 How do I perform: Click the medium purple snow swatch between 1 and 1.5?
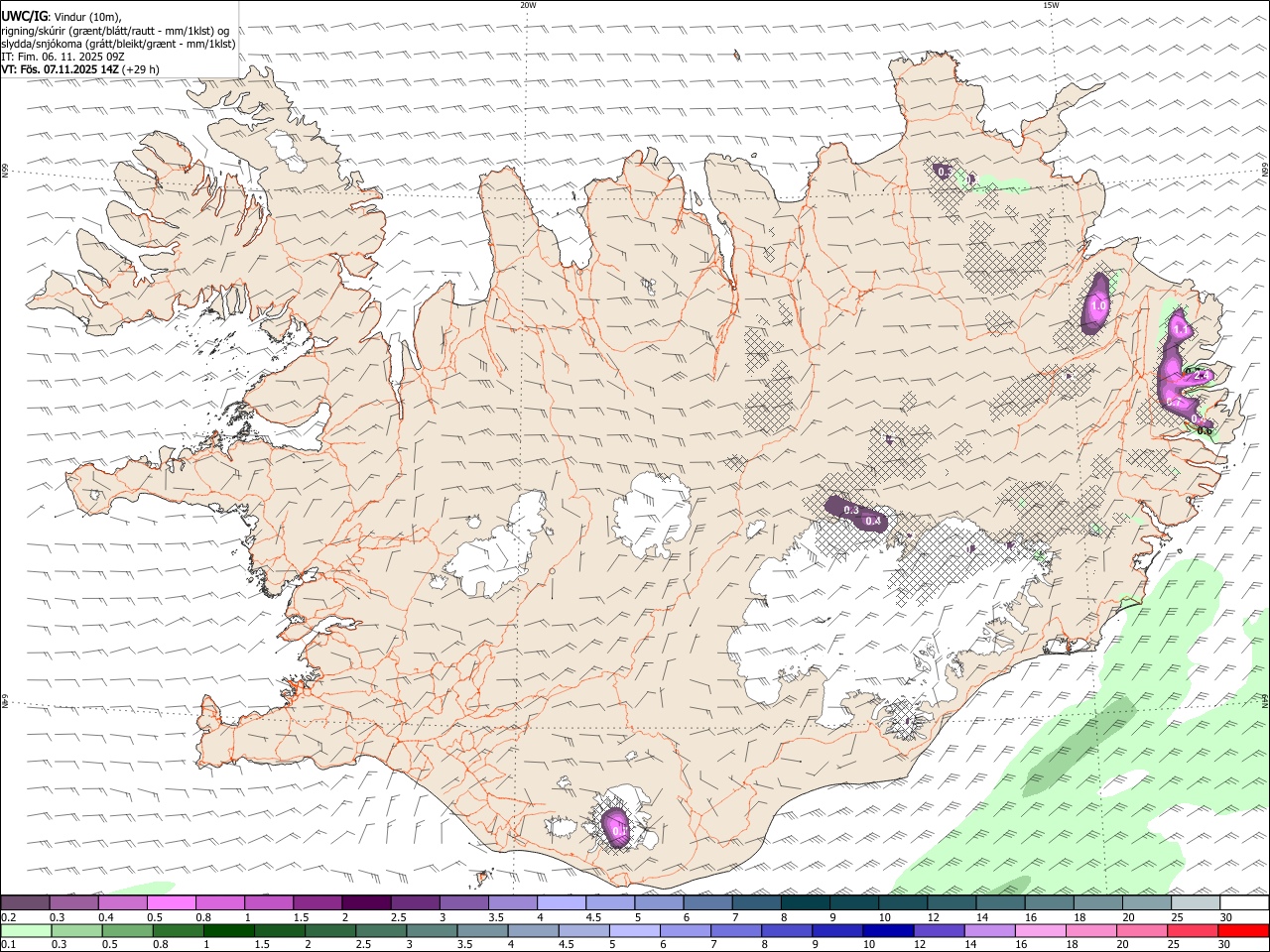click(x=269, y=903)
